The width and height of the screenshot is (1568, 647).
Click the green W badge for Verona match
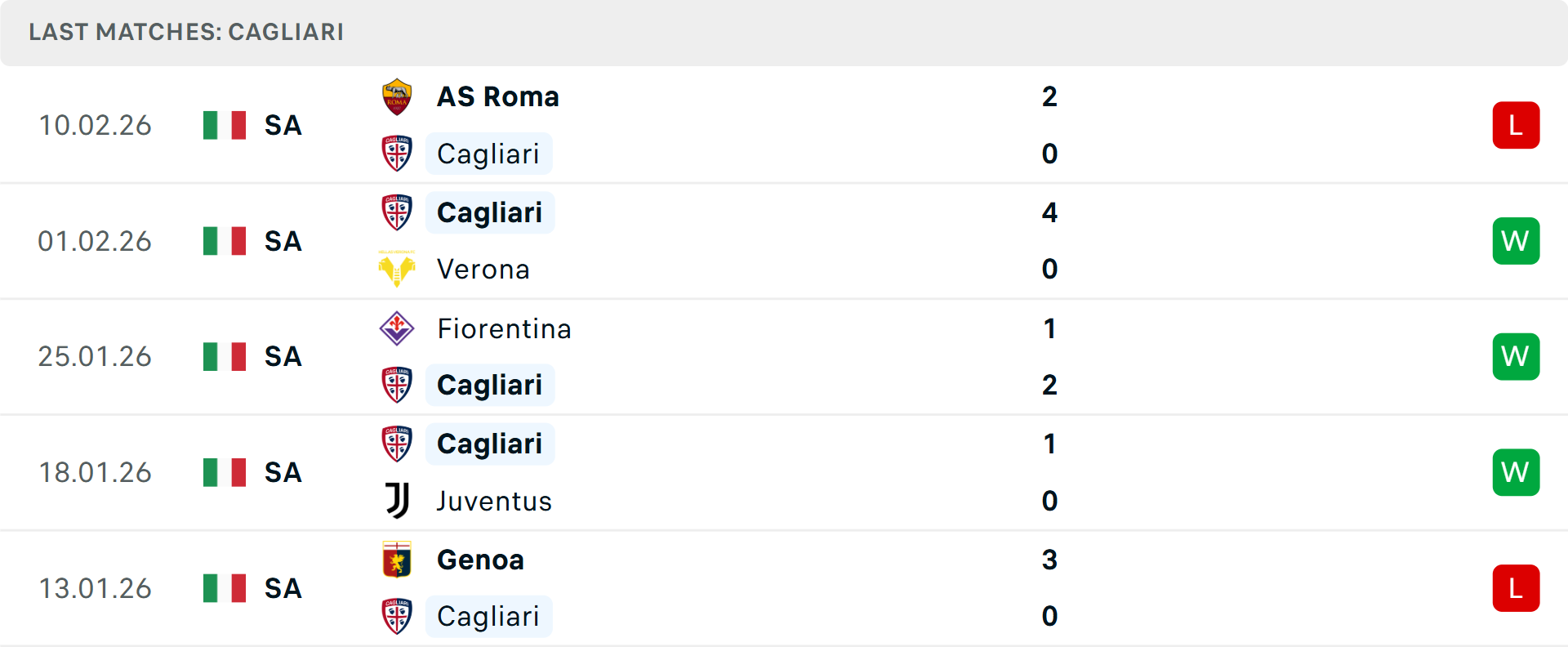[x=1516, y=241]
